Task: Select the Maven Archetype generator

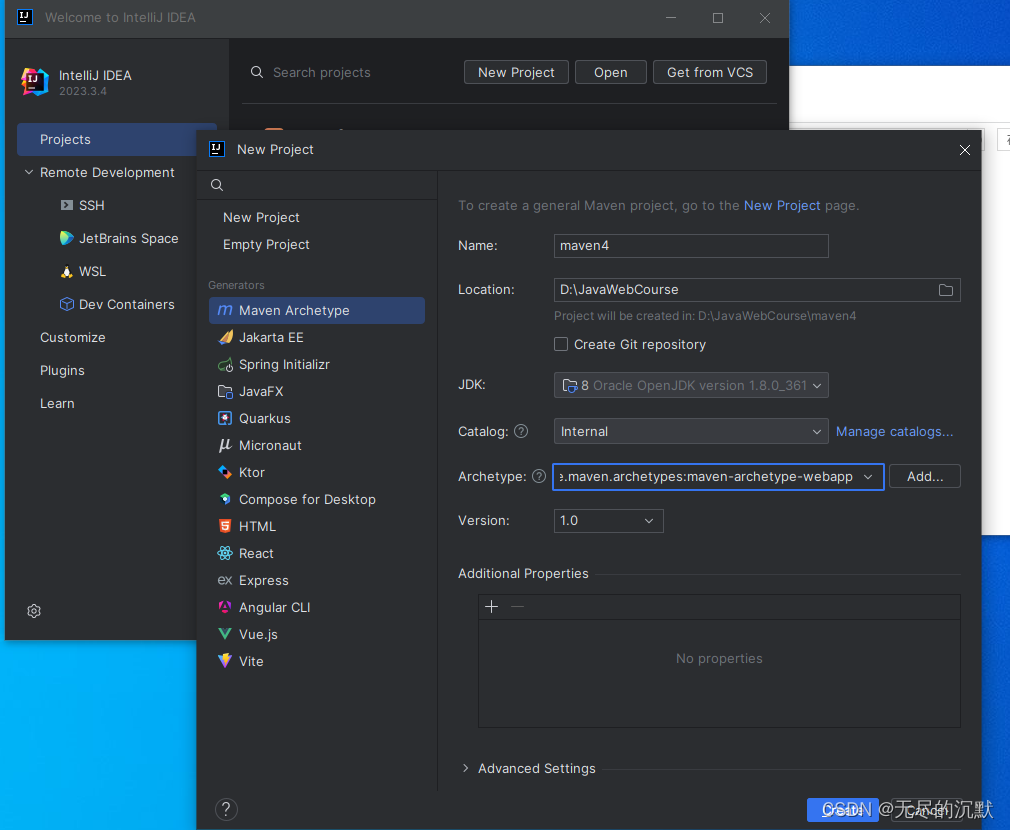Action: (x=316, y=310)
